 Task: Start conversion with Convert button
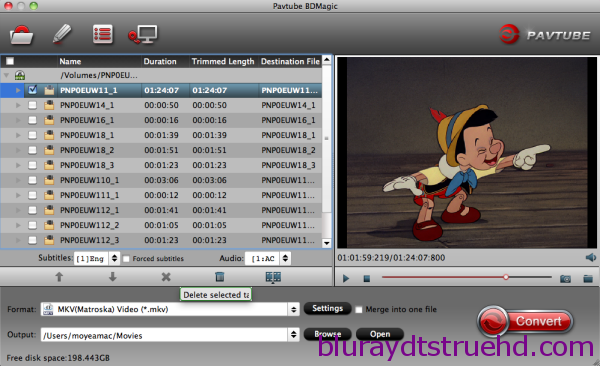[525, 321]
